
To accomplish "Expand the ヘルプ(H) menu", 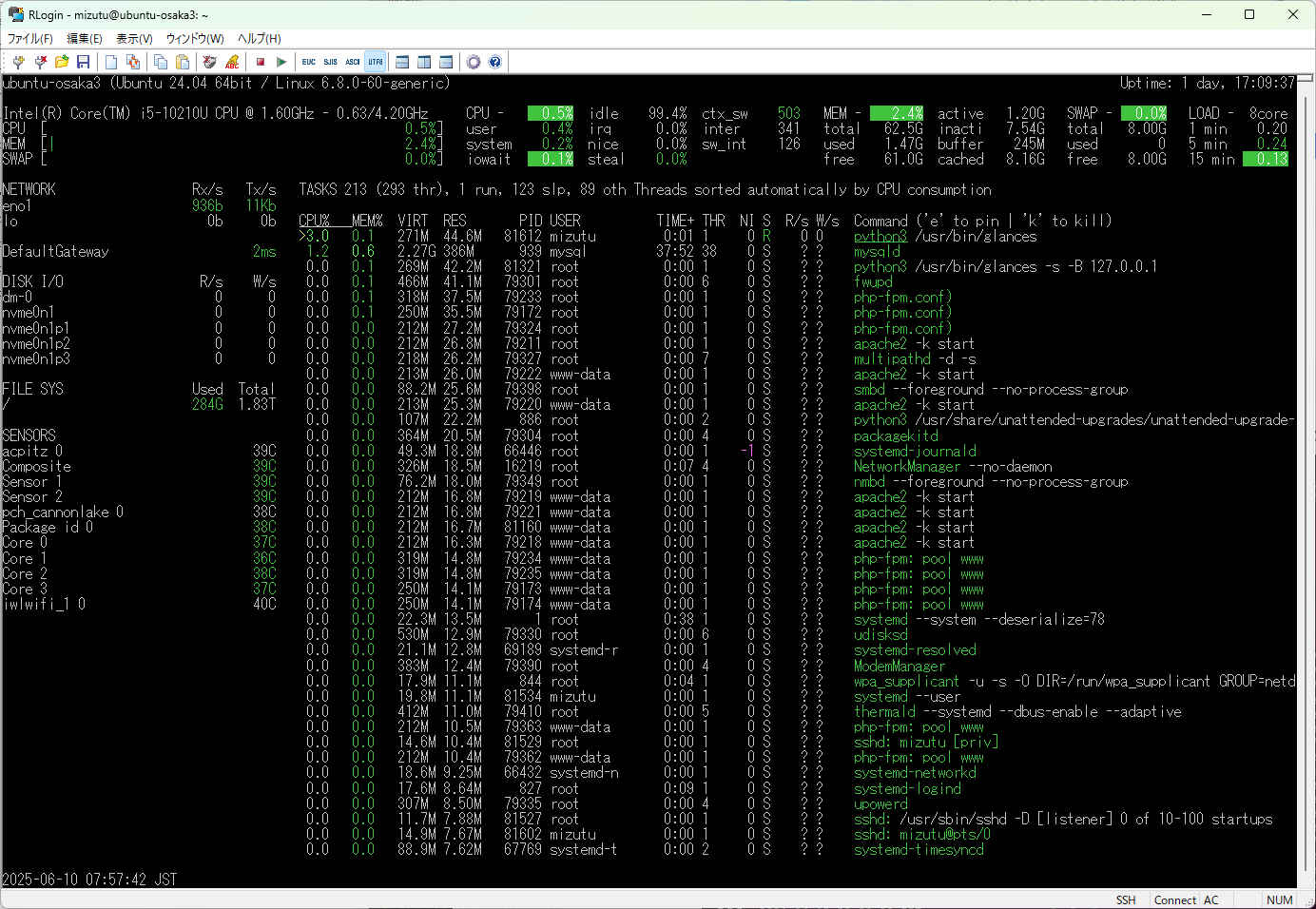I will pyautogui.click(x=259, y=38).
